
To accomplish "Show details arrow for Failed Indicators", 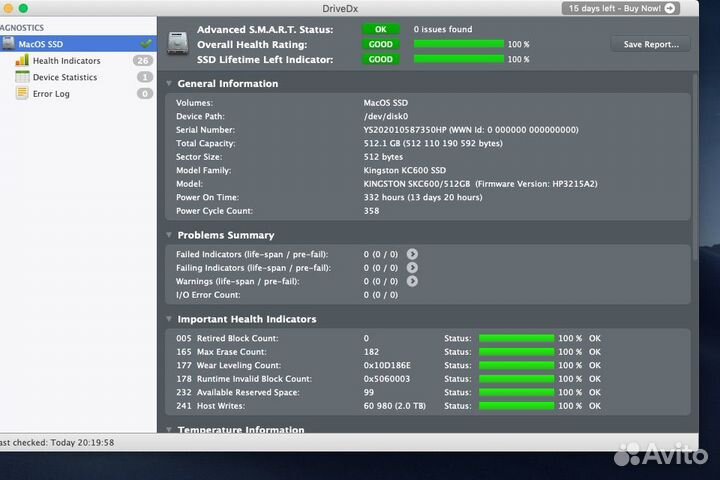I will point(412,254).
